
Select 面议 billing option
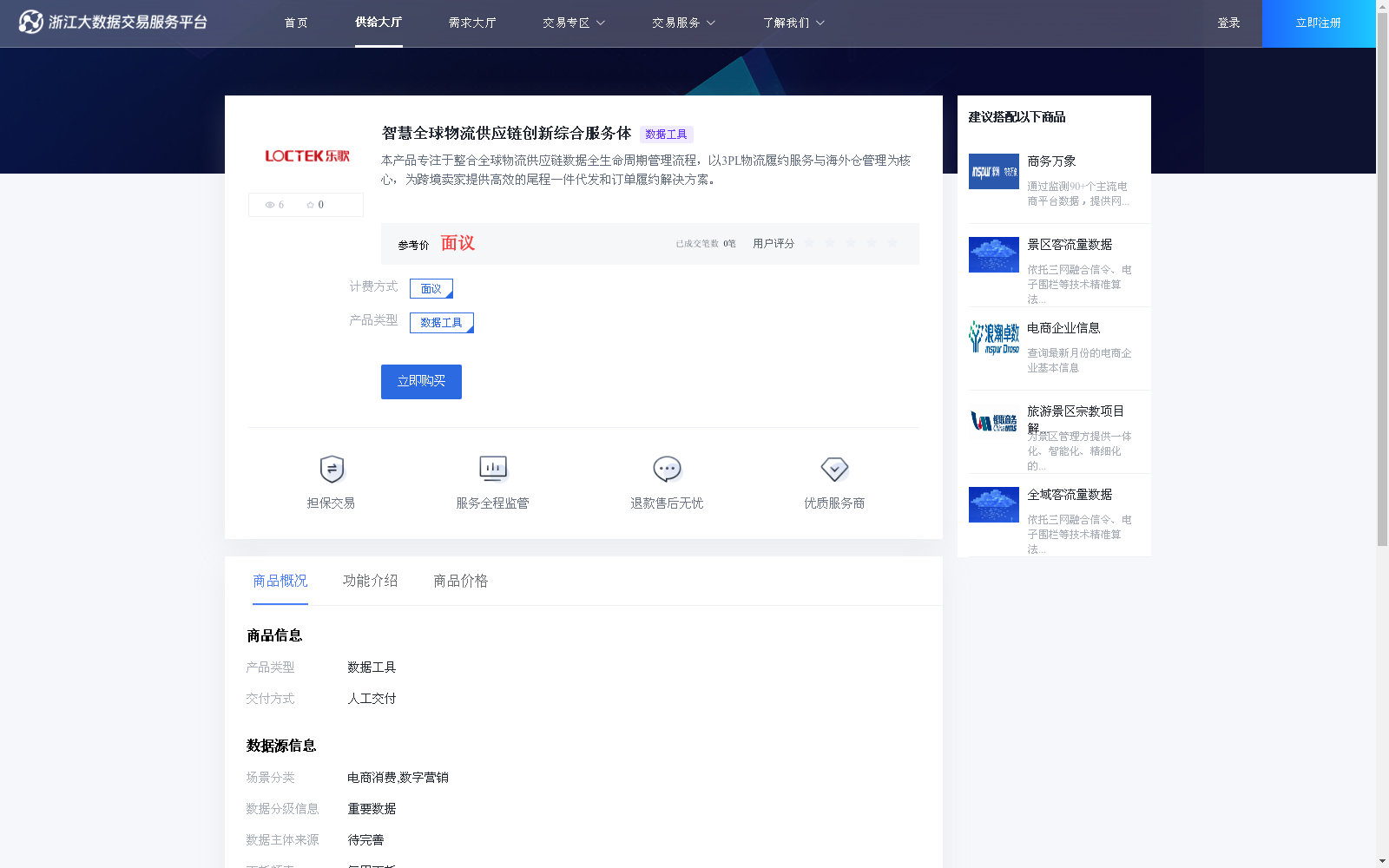tap(431, 288)
